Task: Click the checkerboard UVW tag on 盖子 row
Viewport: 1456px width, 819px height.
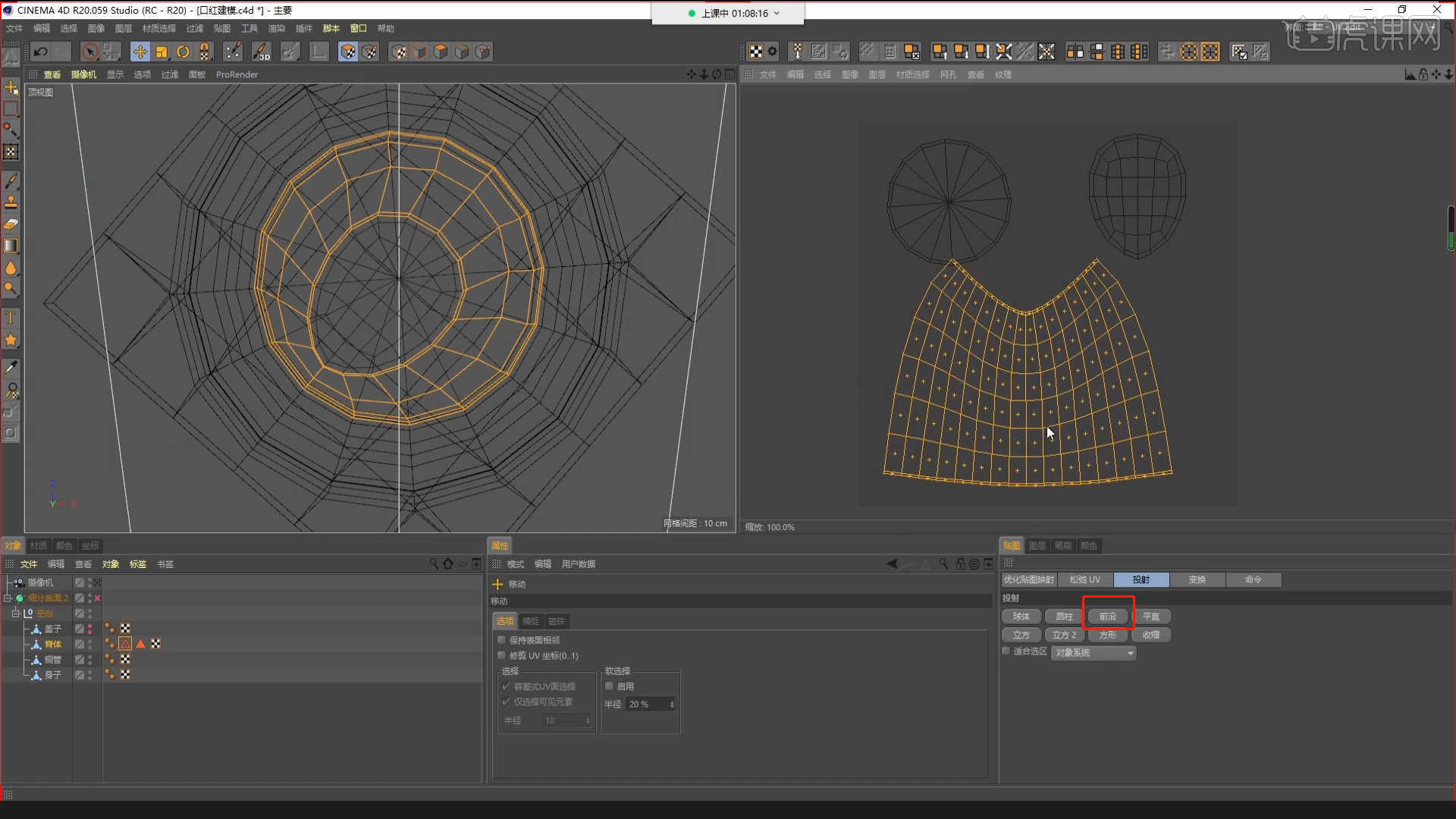Action: pos(125,629)
